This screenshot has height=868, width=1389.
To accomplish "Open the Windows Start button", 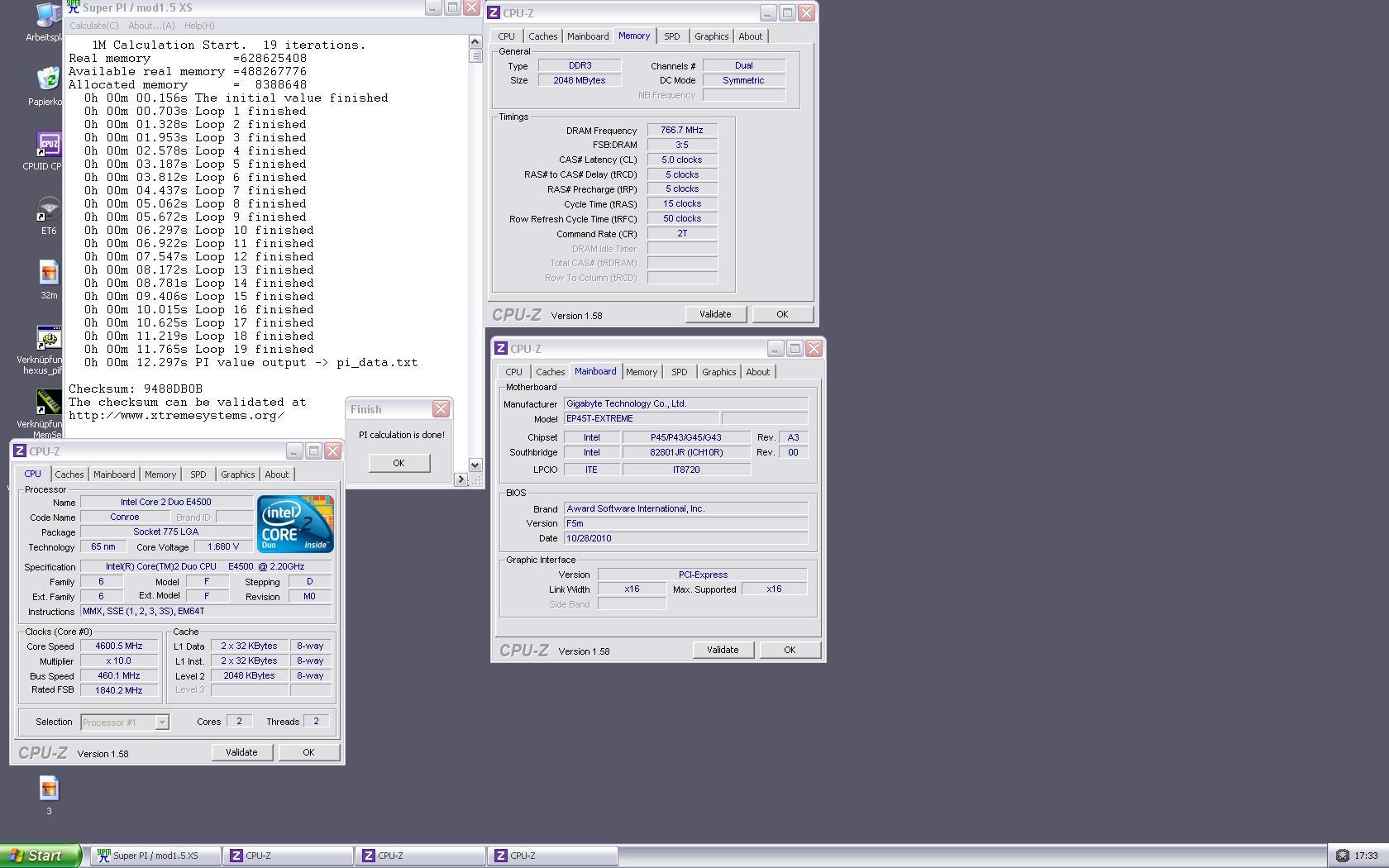I will pyautogui.click(x=41, y=856).
